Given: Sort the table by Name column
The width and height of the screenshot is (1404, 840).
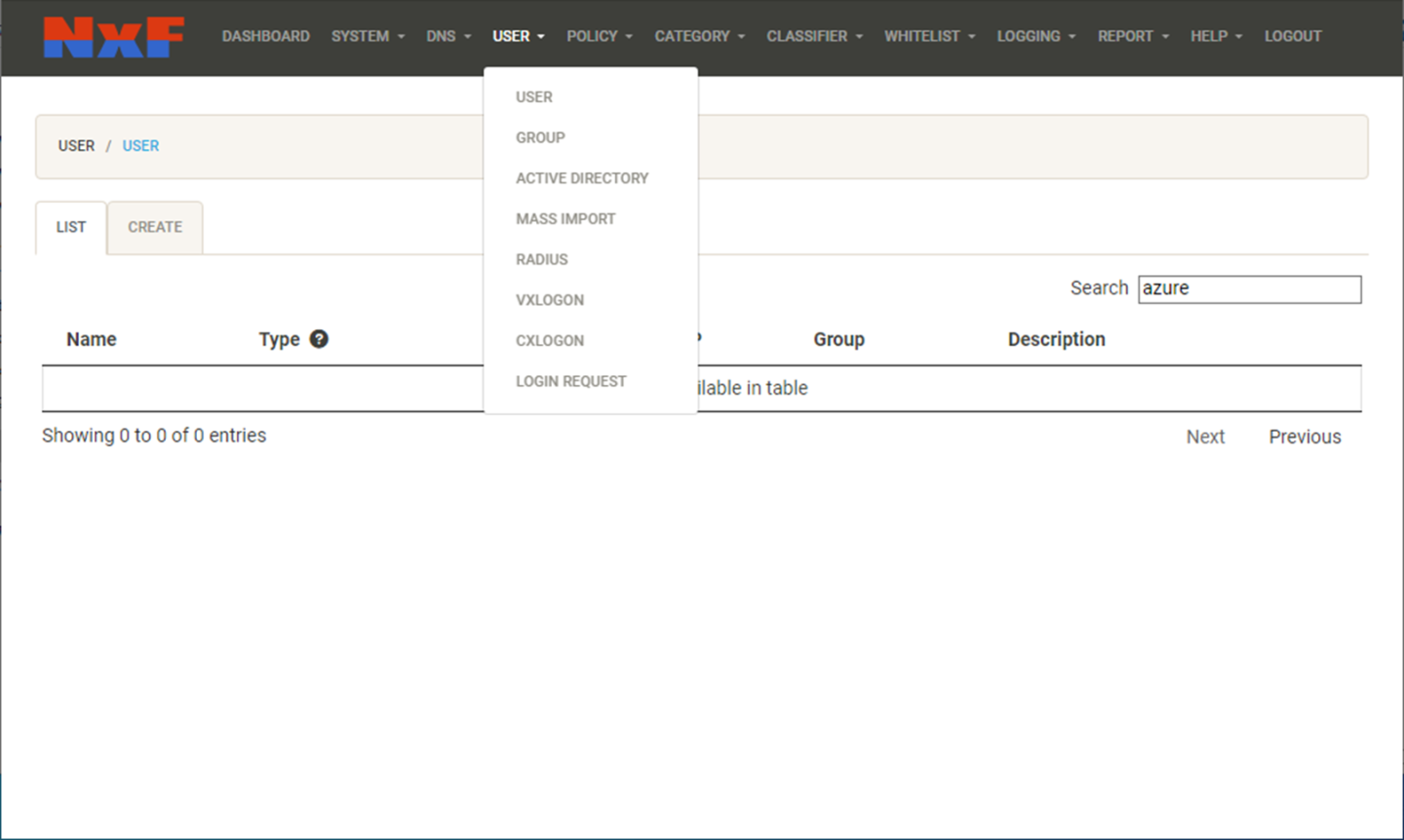Looking at the screenshot, I should (x=92, y=339).
